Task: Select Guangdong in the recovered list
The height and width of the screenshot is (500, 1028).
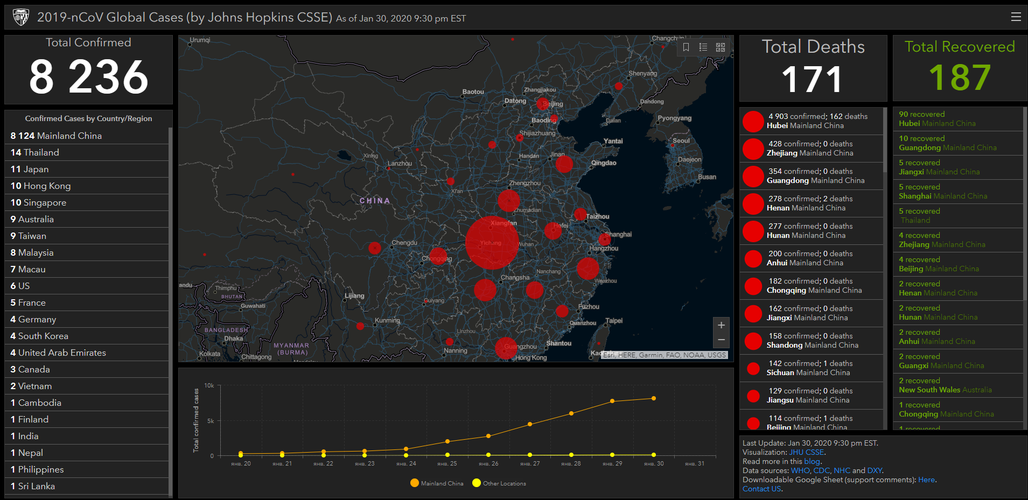Action: (947, 143)
